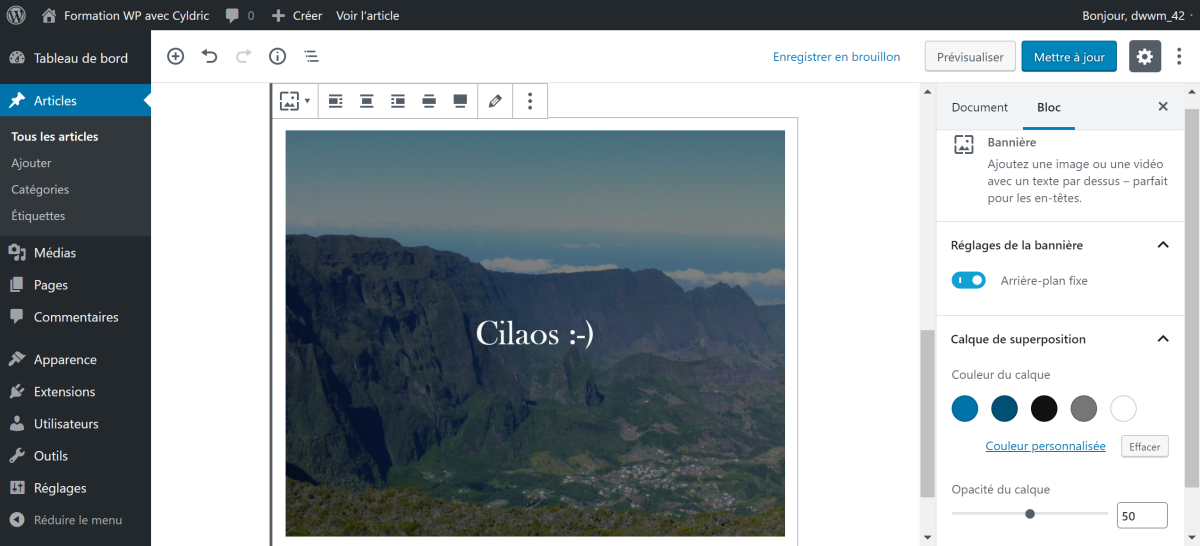1200x546 pixels.
Task: Toggle 'Arrière-plan fixe' switch
Action: click(969, 281)
